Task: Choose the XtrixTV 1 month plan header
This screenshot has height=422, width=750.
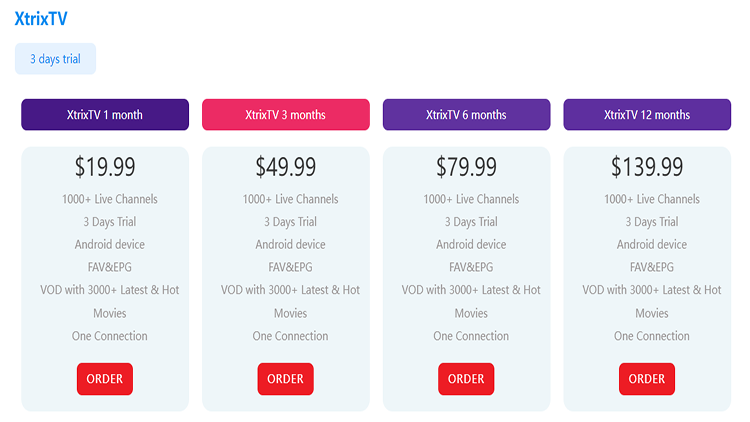Action: coord(105,115)
